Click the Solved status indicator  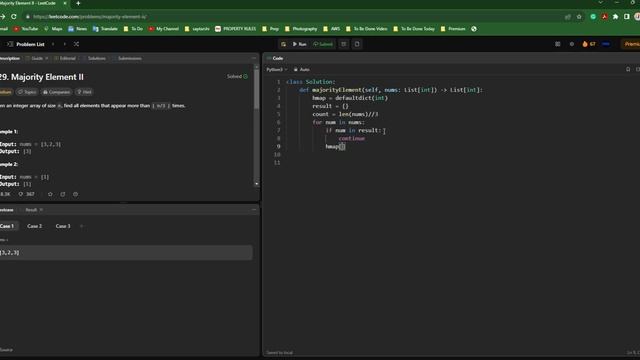pyautogui.click(x=237, y=76)
